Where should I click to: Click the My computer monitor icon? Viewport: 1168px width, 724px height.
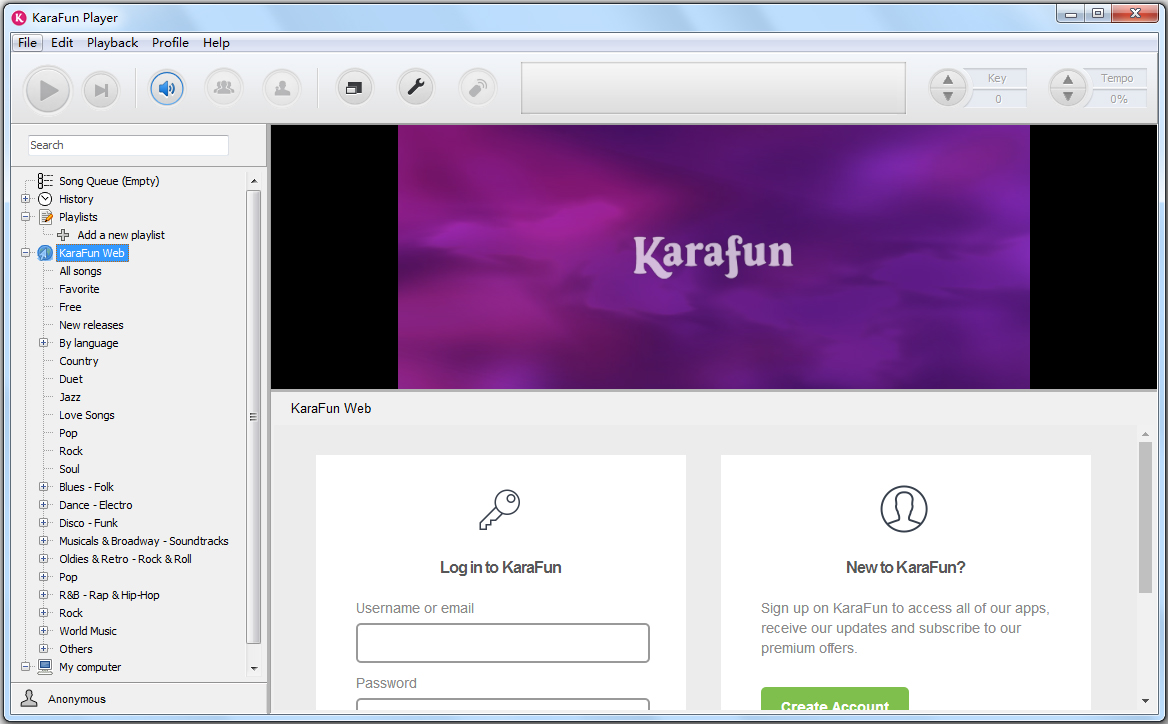[x=45, y=667]
